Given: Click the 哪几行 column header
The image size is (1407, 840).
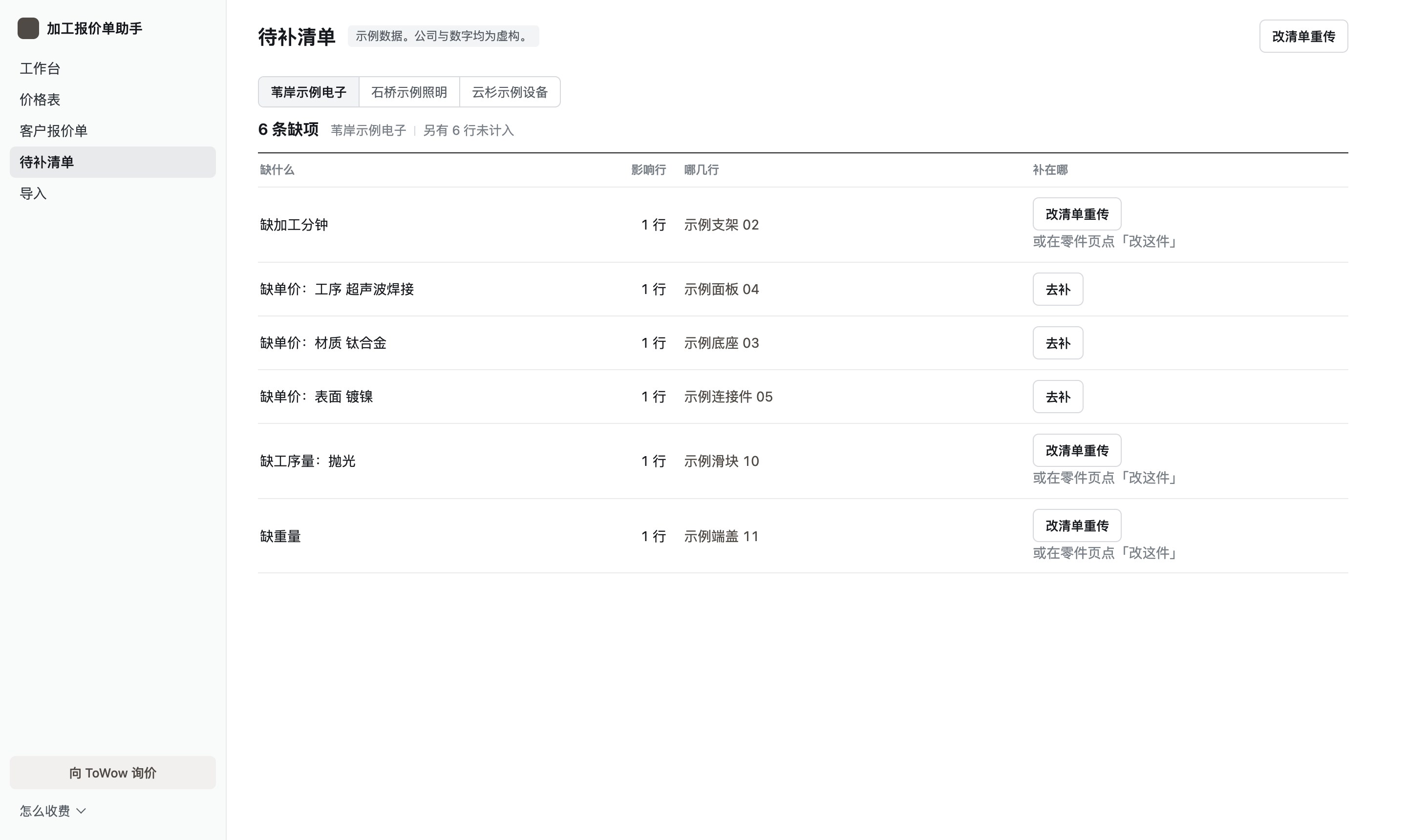Looking at the screenshot, I should coord(701,170).
